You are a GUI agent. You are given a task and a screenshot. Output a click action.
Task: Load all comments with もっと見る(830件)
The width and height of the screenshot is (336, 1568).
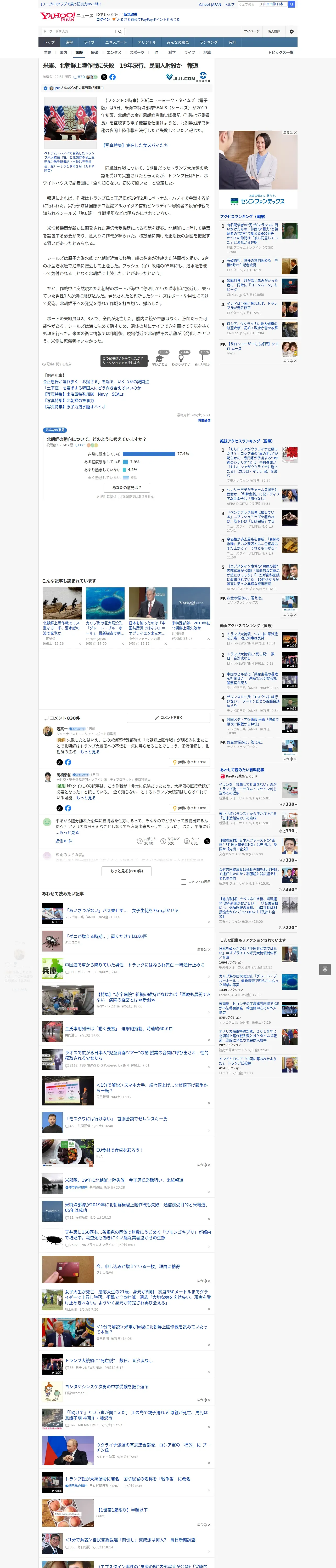[127, 871]
